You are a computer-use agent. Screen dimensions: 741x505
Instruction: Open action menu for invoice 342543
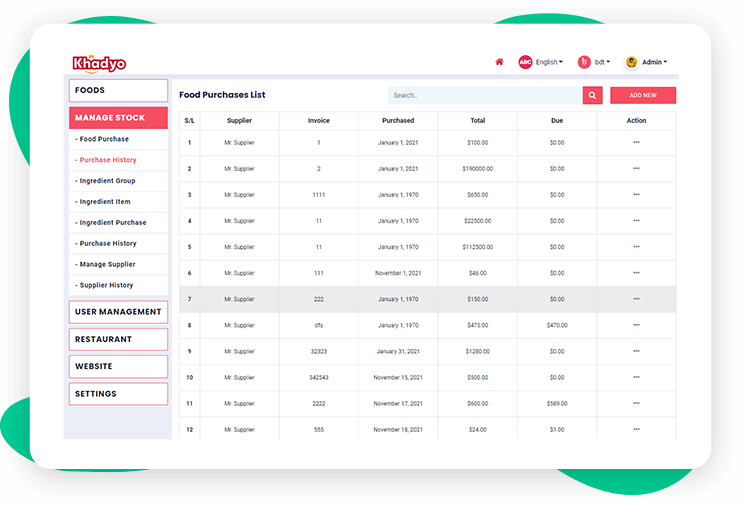click(x=636, y=377)
